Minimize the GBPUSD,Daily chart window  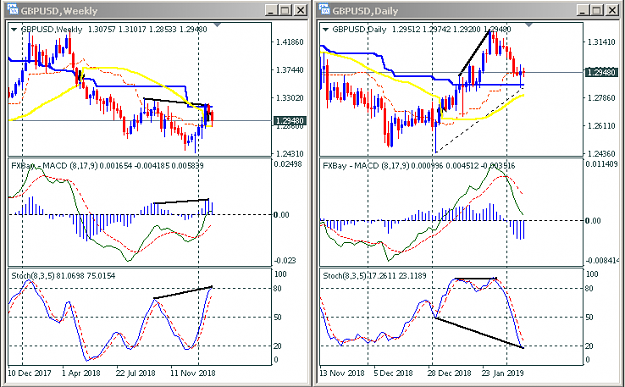tap(584, 10)
